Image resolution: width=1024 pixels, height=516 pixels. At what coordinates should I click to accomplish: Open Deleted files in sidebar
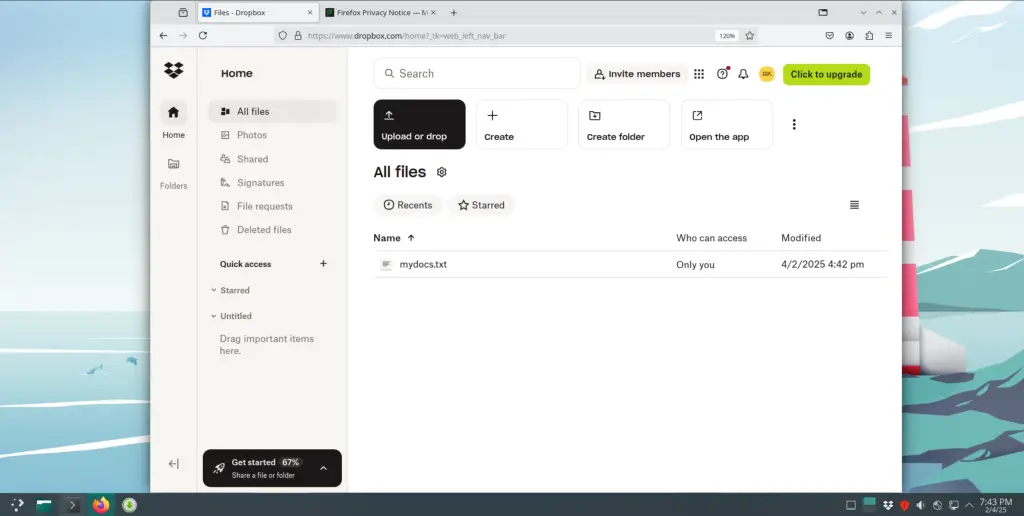point(272,230)
